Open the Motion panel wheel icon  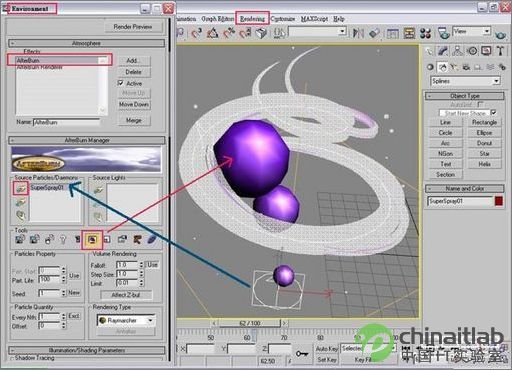(472, 51)
